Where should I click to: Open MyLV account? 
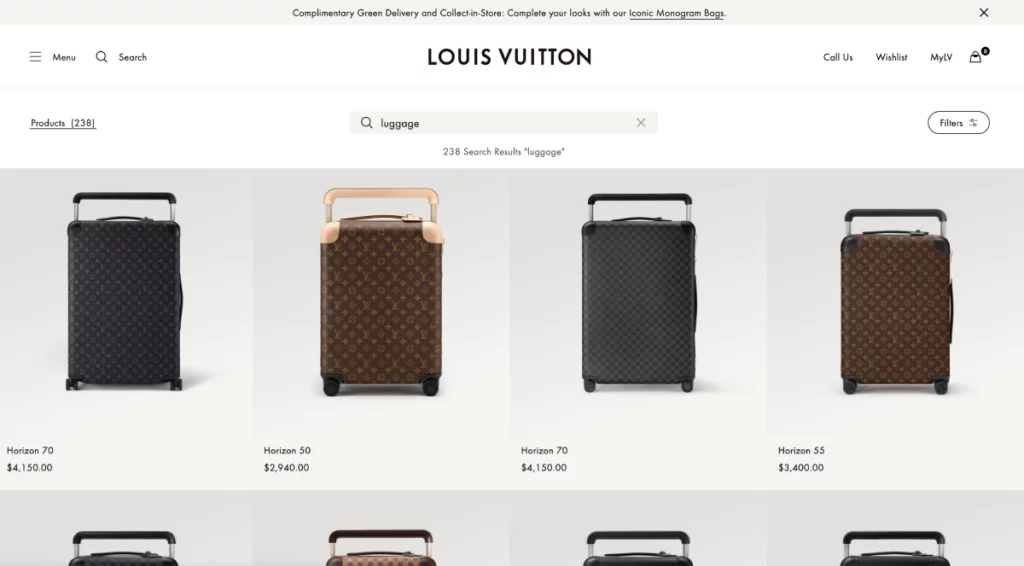941,57
